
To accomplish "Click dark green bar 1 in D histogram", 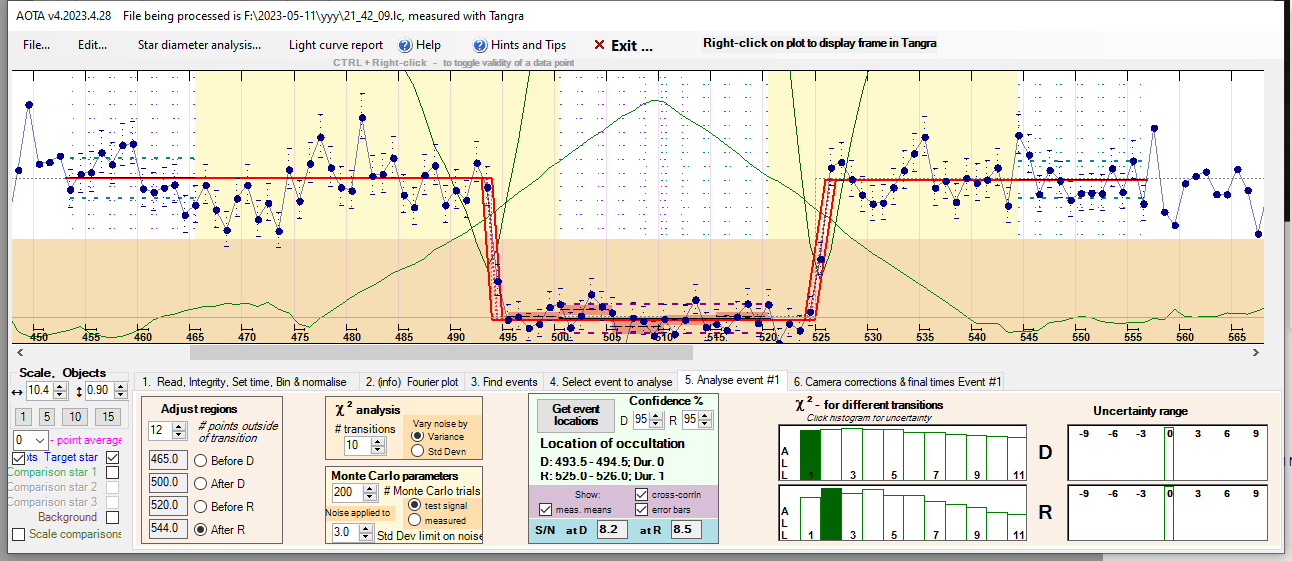I will pos(810,455).
